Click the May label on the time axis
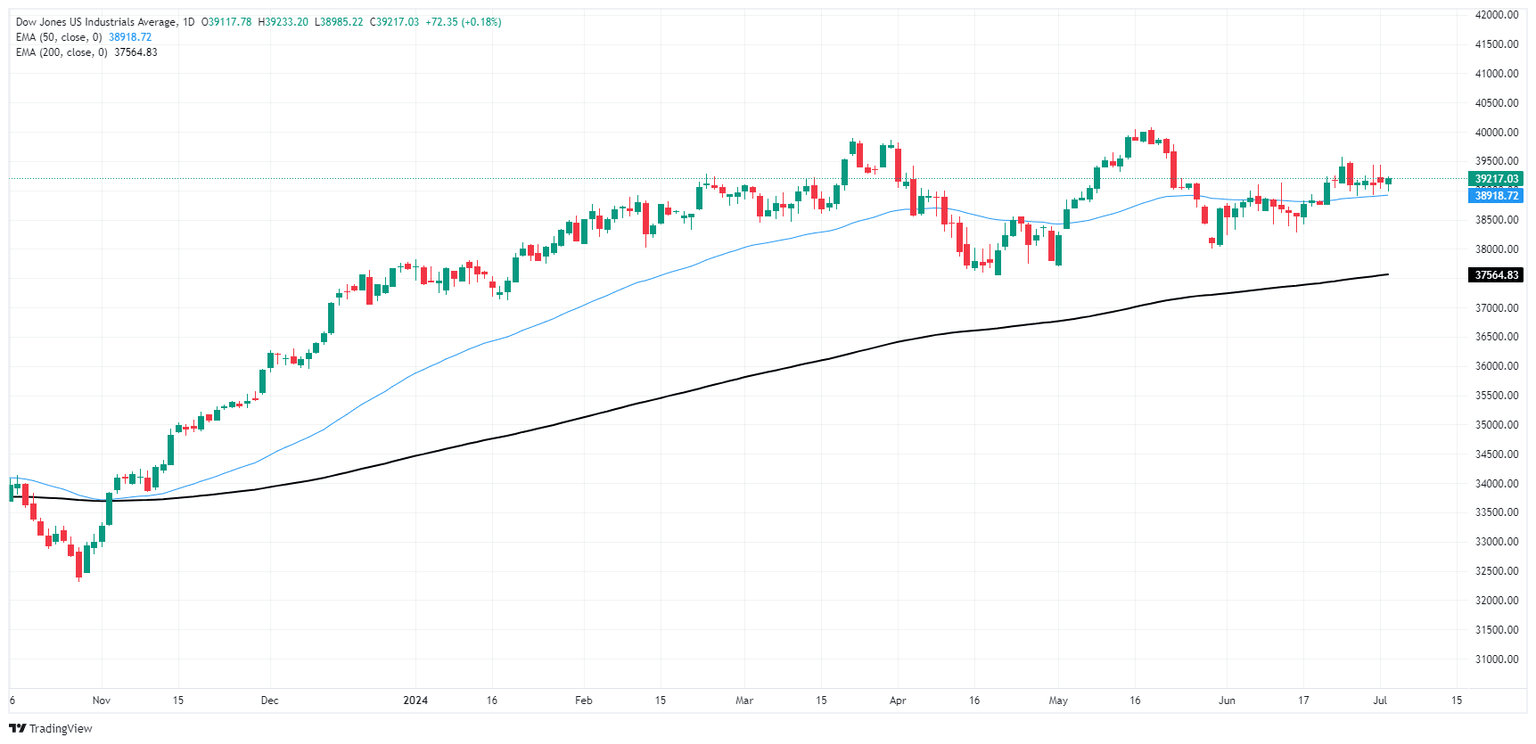Viewport: 1536px width, 744px height. point(1058,701)
